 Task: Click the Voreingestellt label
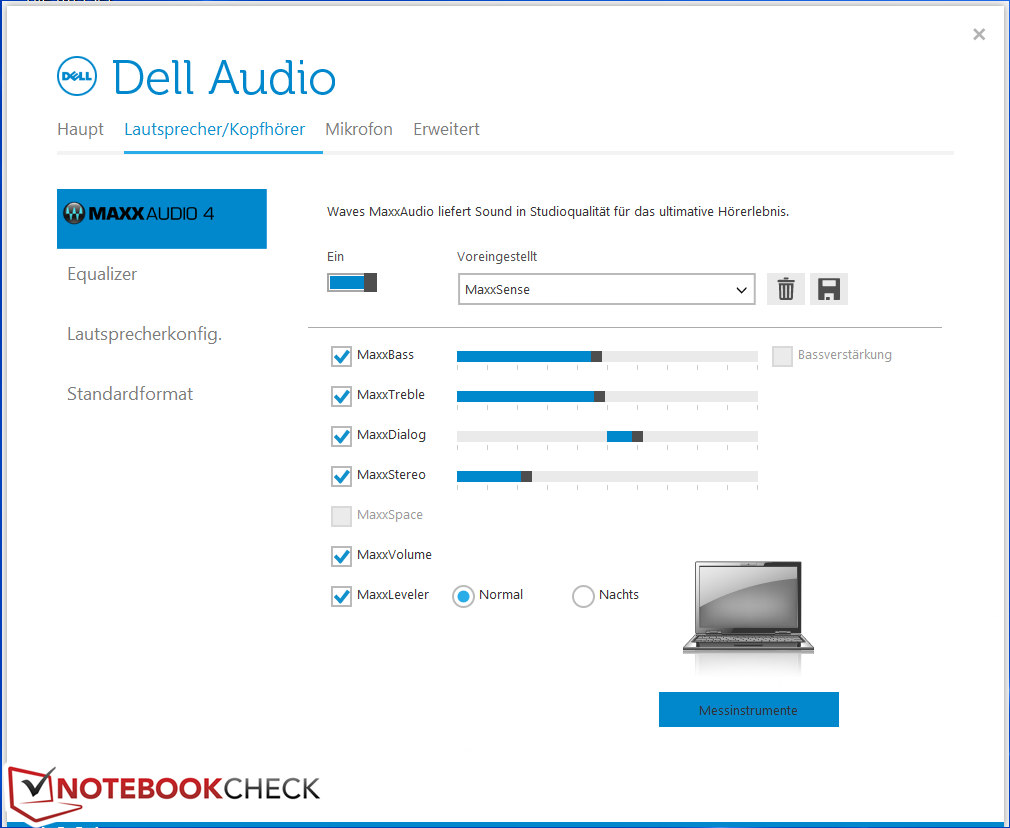(497, 256)
